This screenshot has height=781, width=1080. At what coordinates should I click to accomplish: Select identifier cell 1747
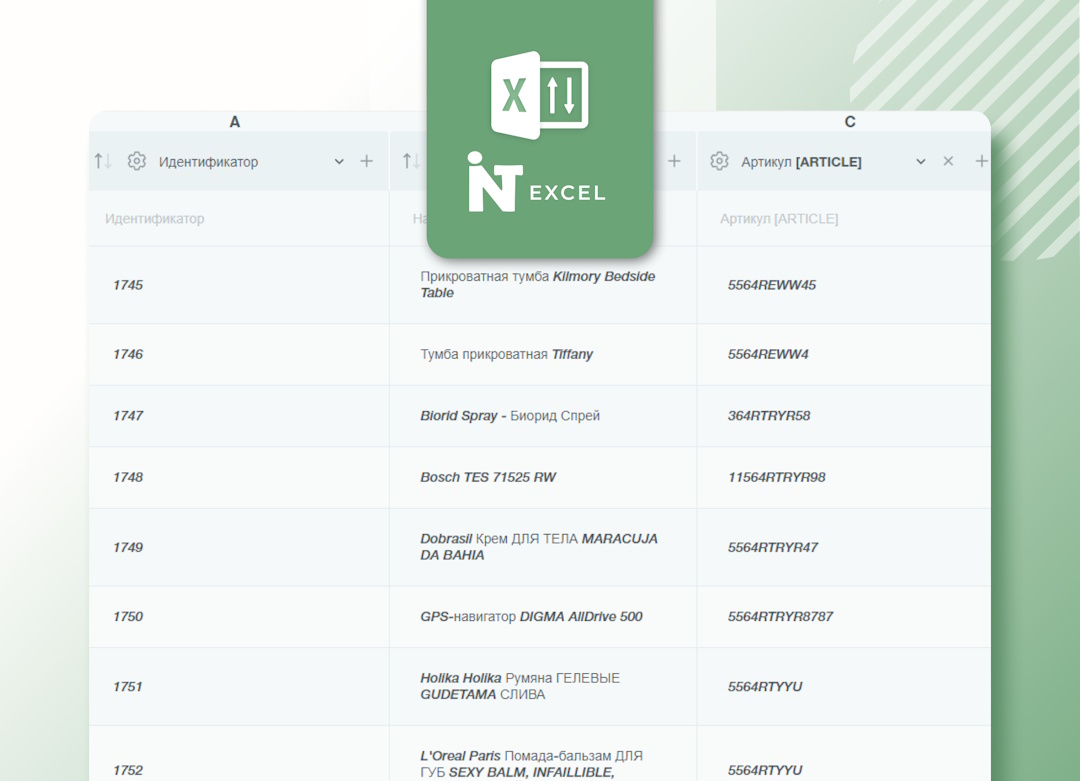tap(128, 416)
